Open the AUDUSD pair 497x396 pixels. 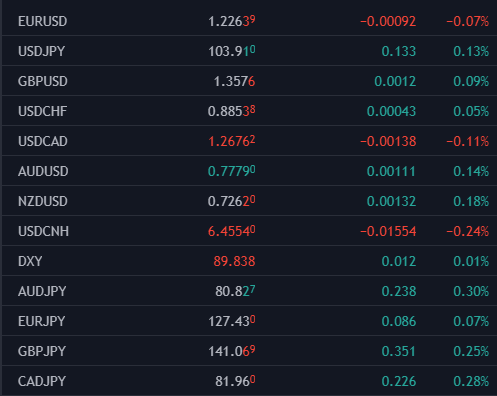coord(43,171)
